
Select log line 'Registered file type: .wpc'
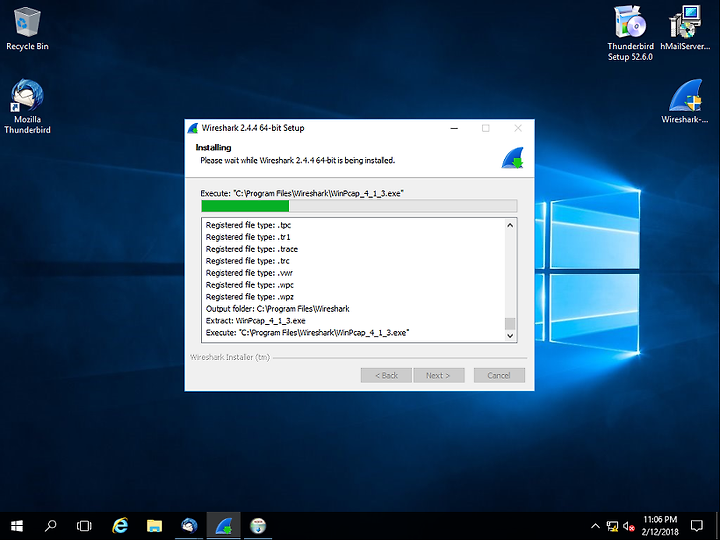(250, 285)
